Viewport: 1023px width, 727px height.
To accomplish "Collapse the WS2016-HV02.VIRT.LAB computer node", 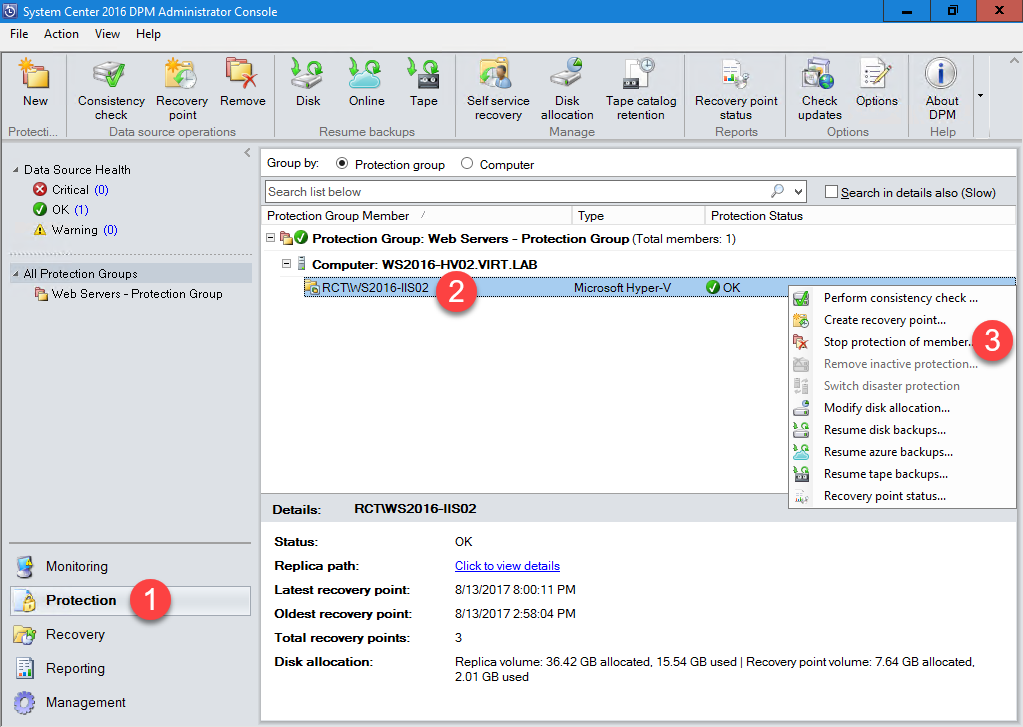I will click(286, 264).
